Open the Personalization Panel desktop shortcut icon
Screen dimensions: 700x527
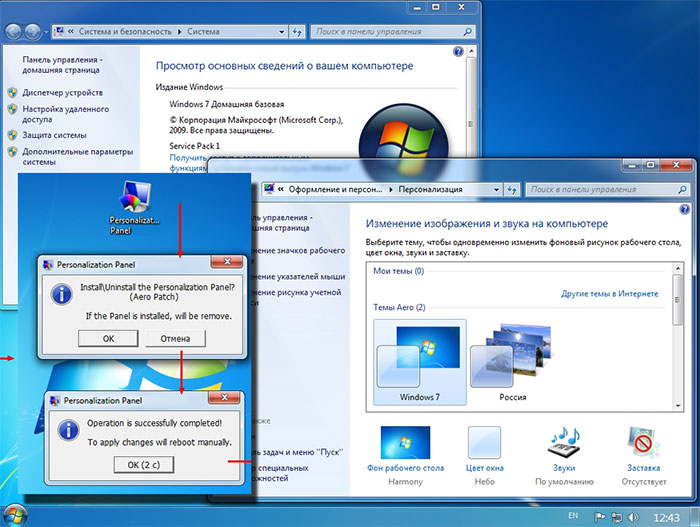pos(135,207)
